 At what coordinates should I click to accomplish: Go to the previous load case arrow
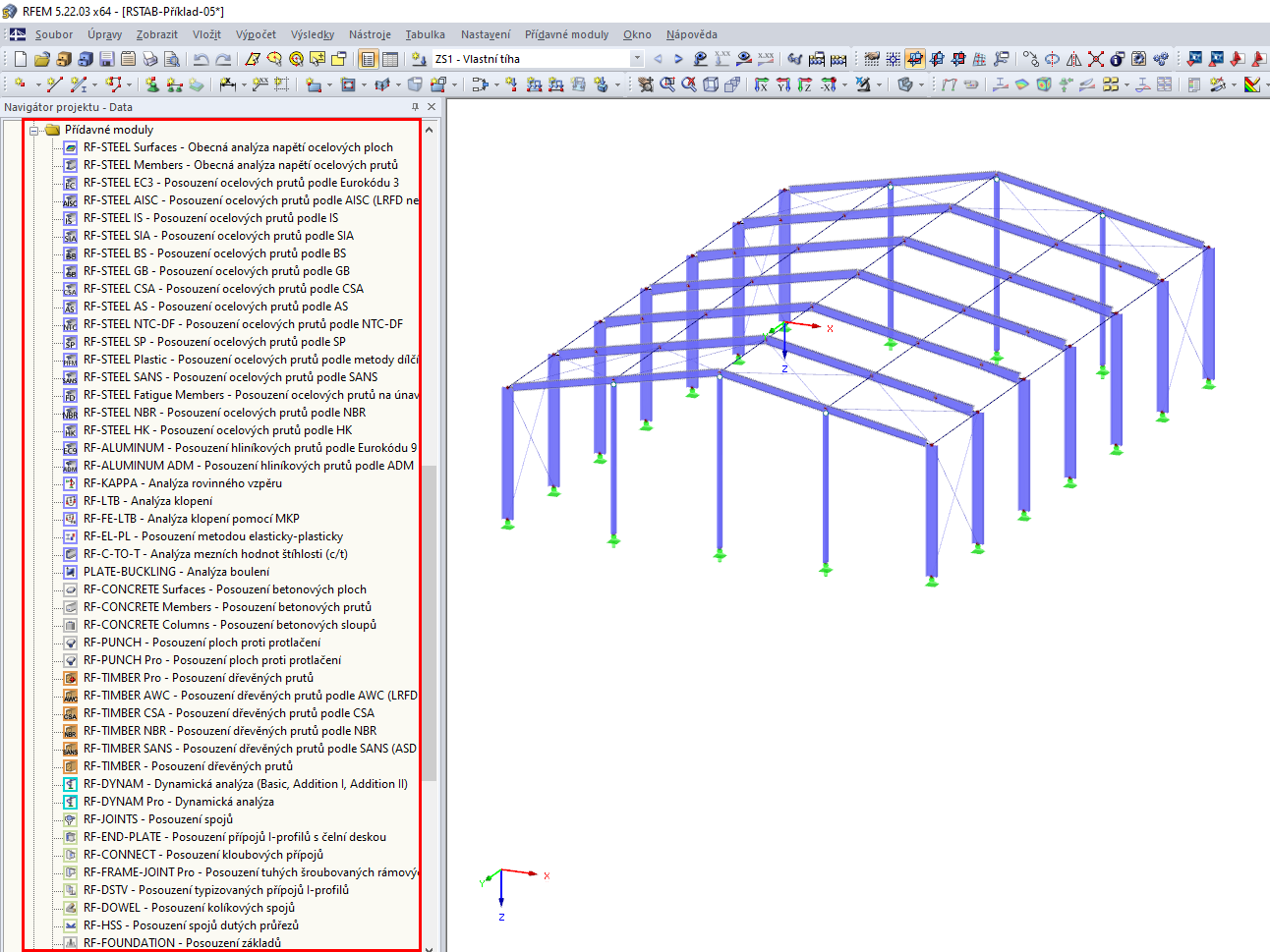click(x=658, y=59)
